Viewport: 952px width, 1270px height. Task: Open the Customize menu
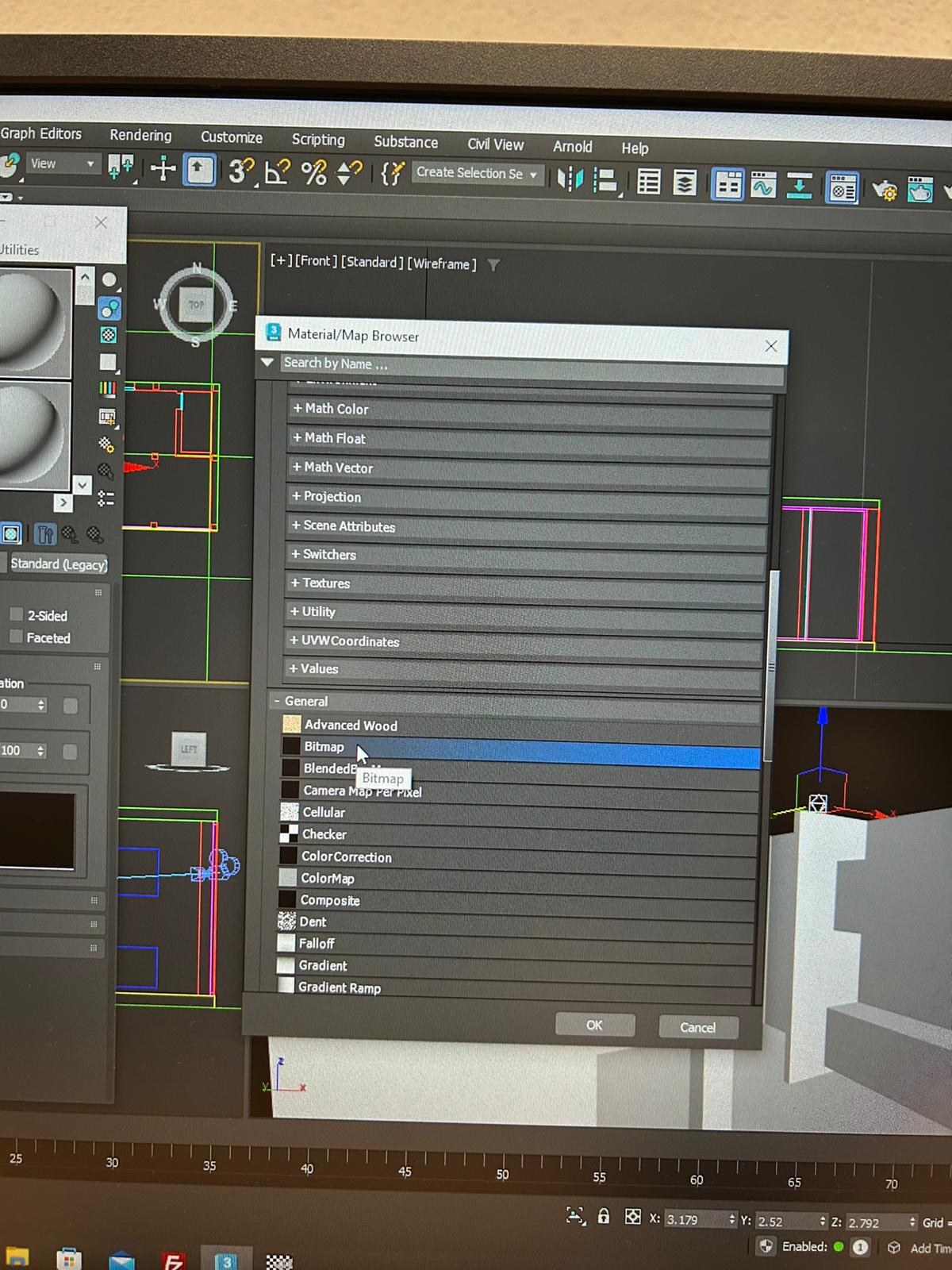click(x=232, y=137)
